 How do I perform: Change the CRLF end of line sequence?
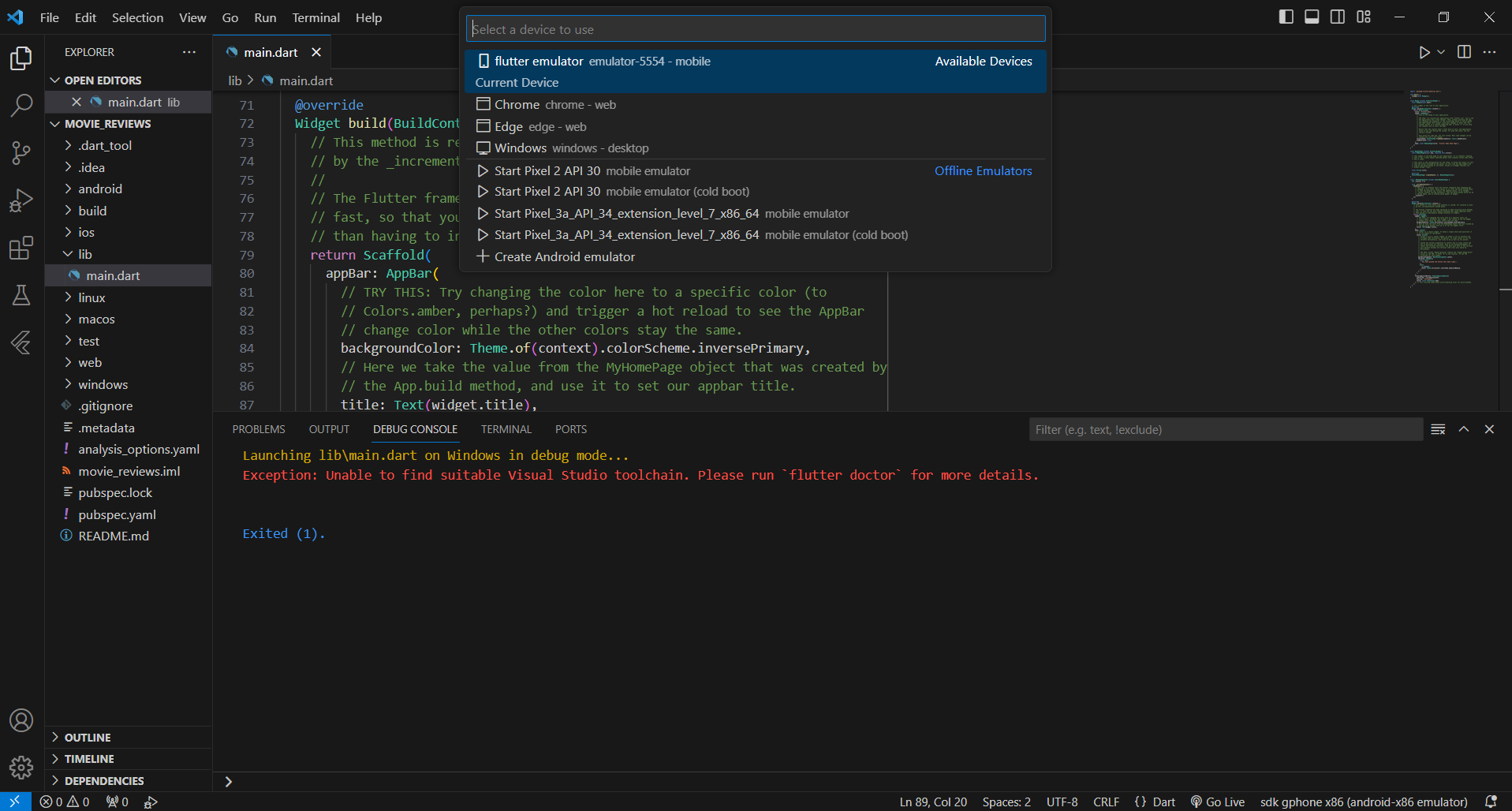(x=1106, y=802)
